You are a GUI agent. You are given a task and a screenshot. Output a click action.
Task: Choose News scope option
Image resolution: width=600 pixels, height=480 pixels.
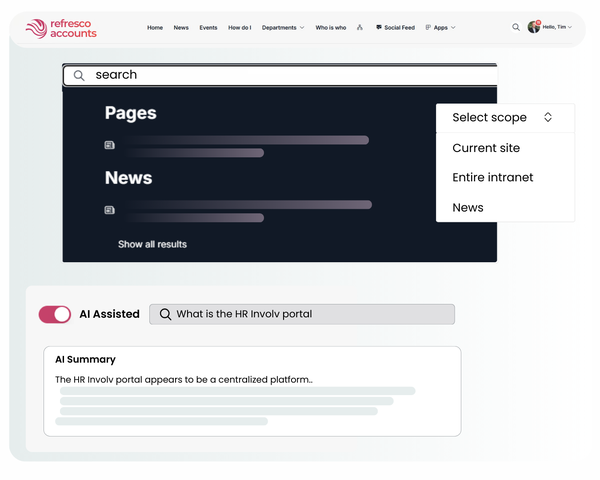point(468,207)
